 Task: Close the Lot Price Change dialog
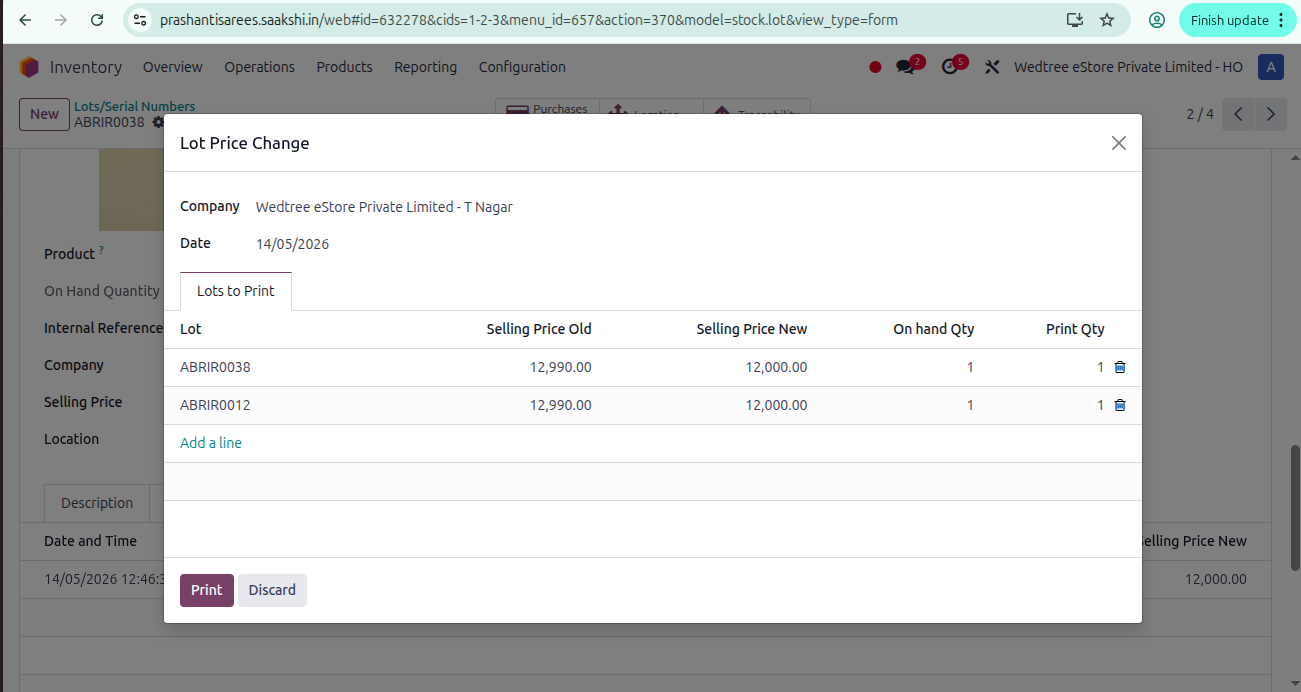click(1119, 143)
